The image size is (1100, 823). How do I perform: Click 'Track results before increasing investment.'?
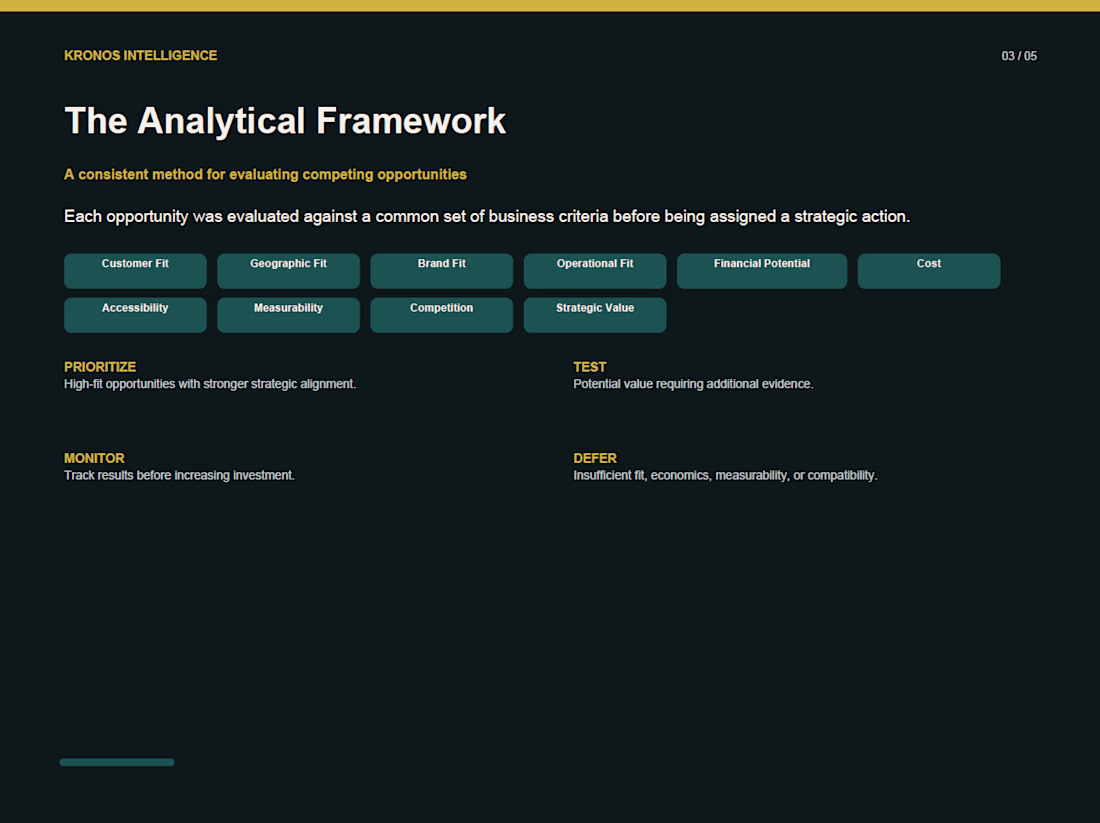(x=179, y=475)
